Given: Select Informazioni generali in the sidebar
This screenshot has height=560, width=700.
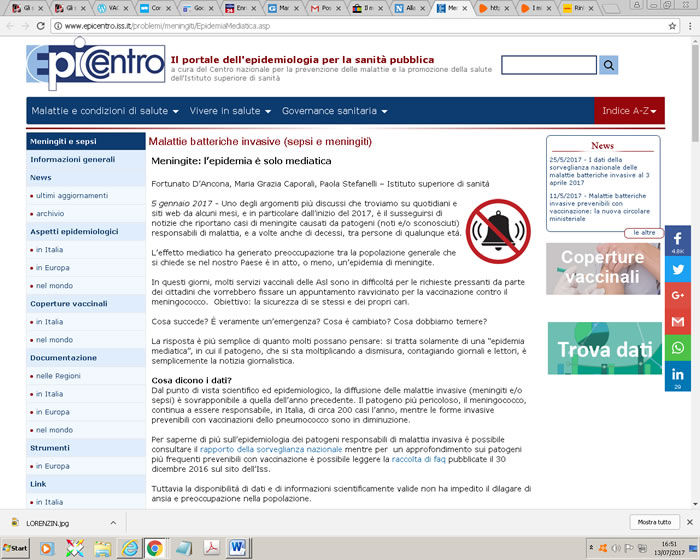Looking at the screenshot, I should (72, 159).
